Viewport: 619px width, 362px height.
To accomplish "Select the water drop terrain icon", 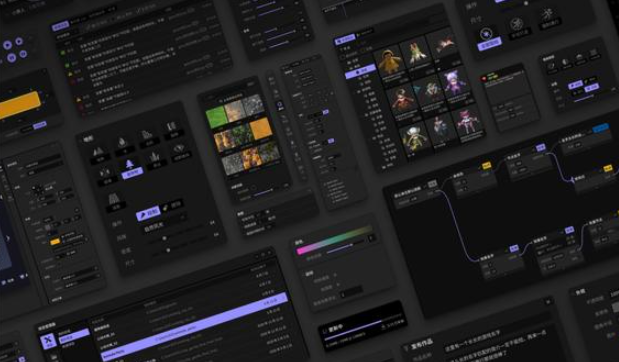I will tap(122, 142).
